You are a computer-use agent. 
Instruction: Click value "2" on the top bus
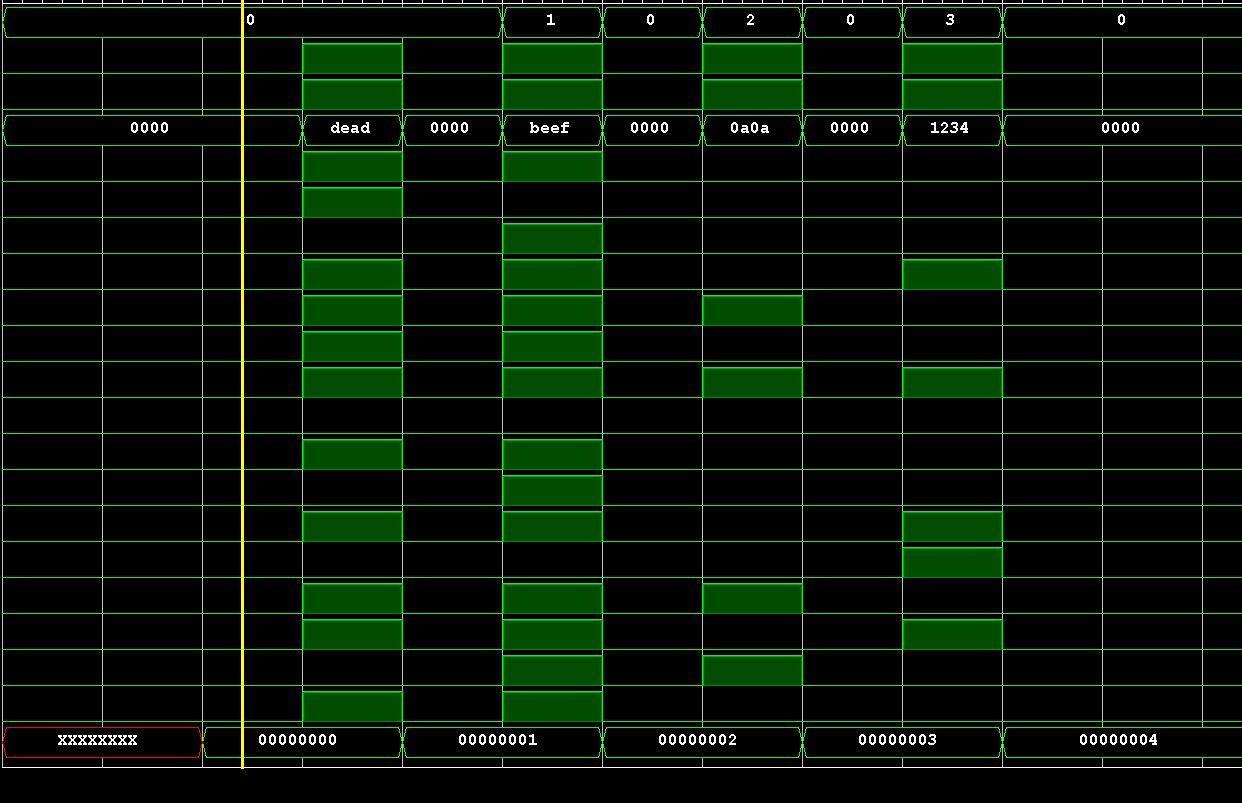pos(751,21)
